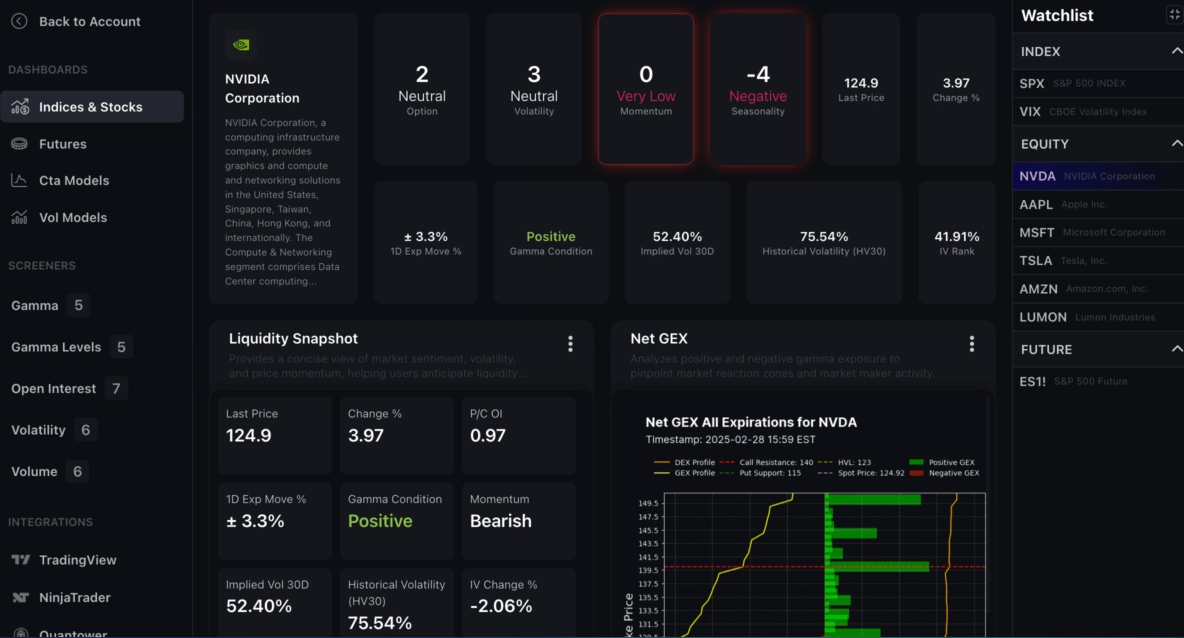Click the Net GEX chart title text
Image resolution: width=1184 pixels, height=638 pixels.
tap(751, 422)
